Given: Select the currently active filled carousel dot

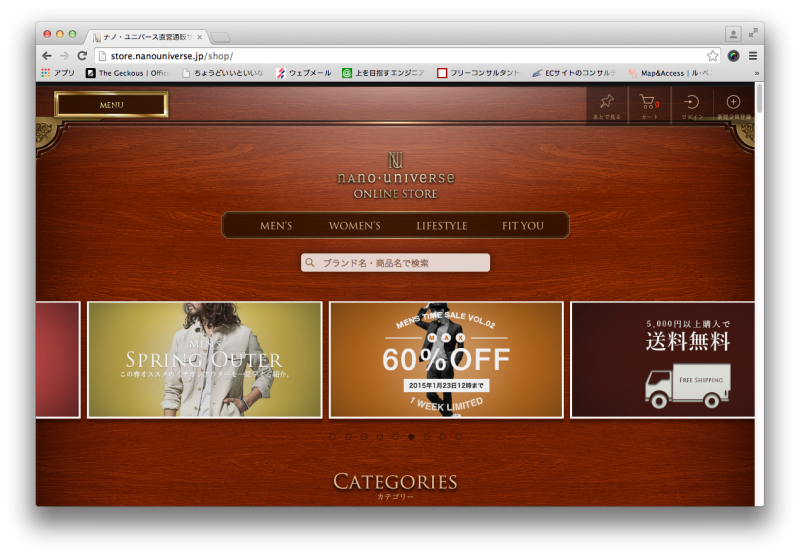Looking at the screenshot, I should (411, 437).
